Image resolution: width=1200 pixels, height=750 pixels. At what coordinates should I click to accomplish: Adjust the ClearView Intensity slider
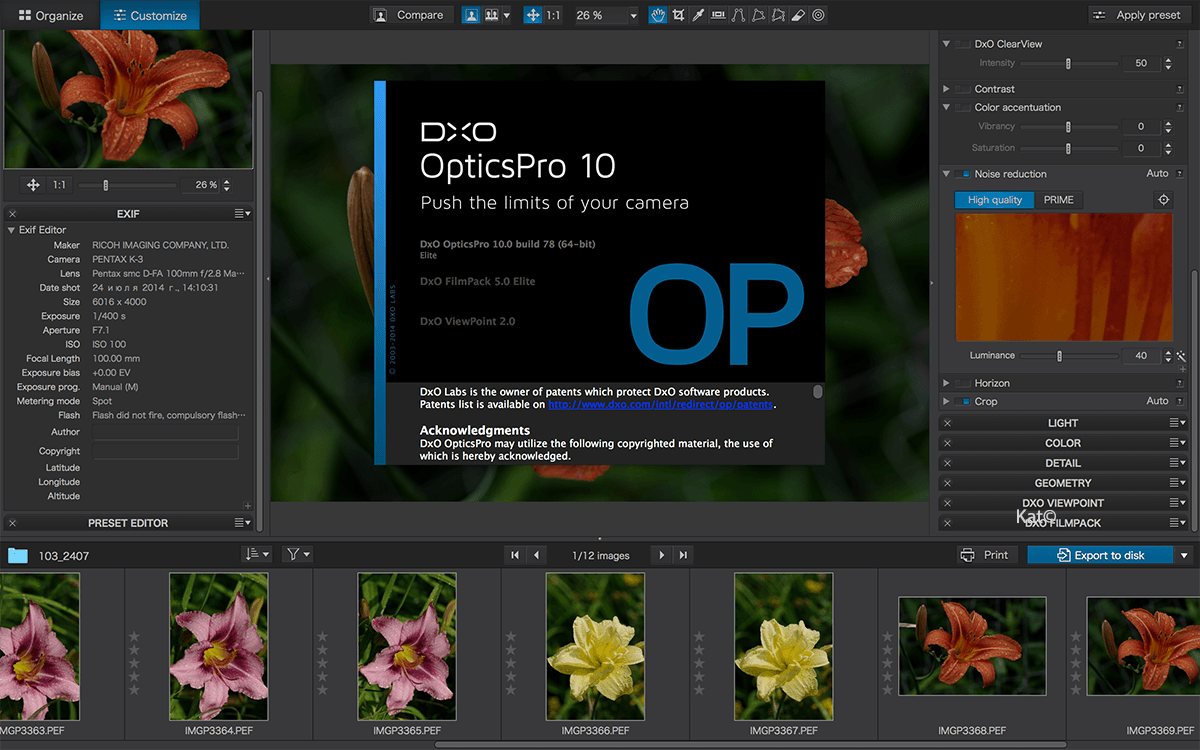click(1068, 63)
